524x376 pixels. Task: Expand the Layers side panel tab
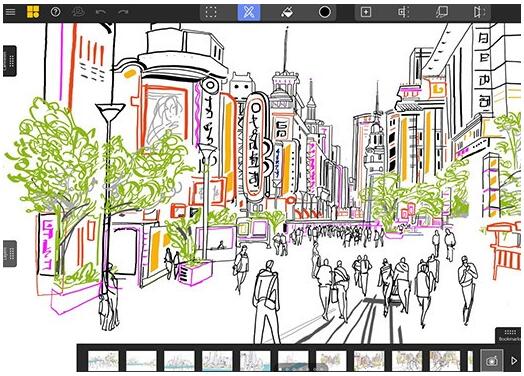10,253
